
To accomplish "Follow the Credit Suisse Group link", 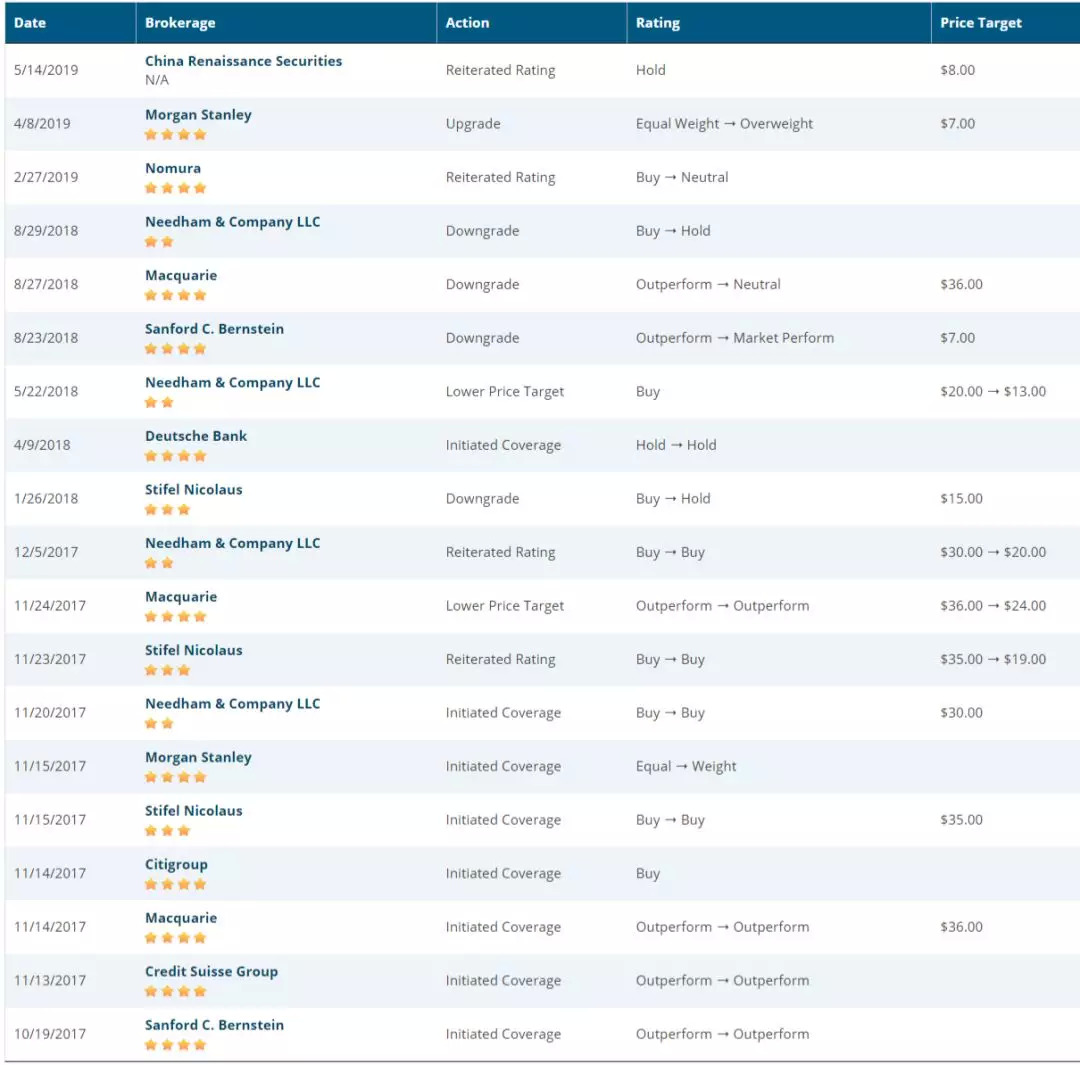I will (x=211, y=971).
